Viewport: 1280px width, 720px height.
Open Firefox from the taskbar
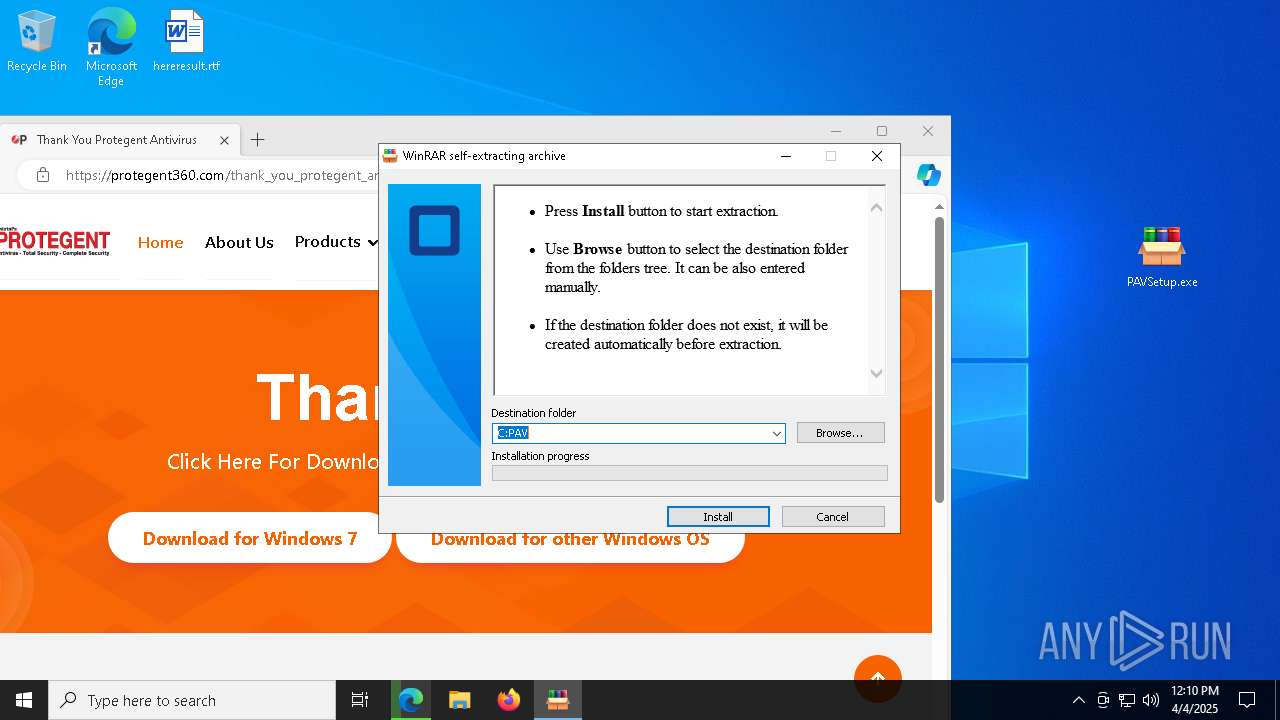(x=509, y=700)
